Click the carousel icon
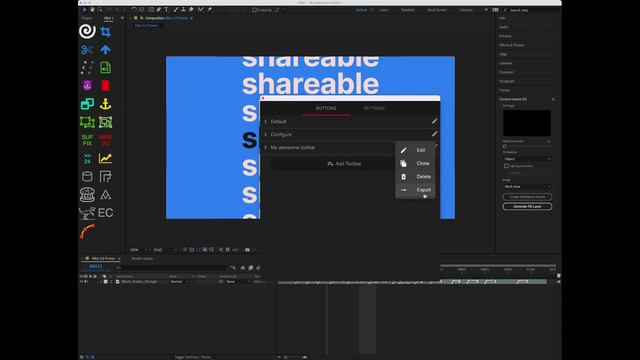The width and height of the screenshot is (640, 360). click(87, 195)
